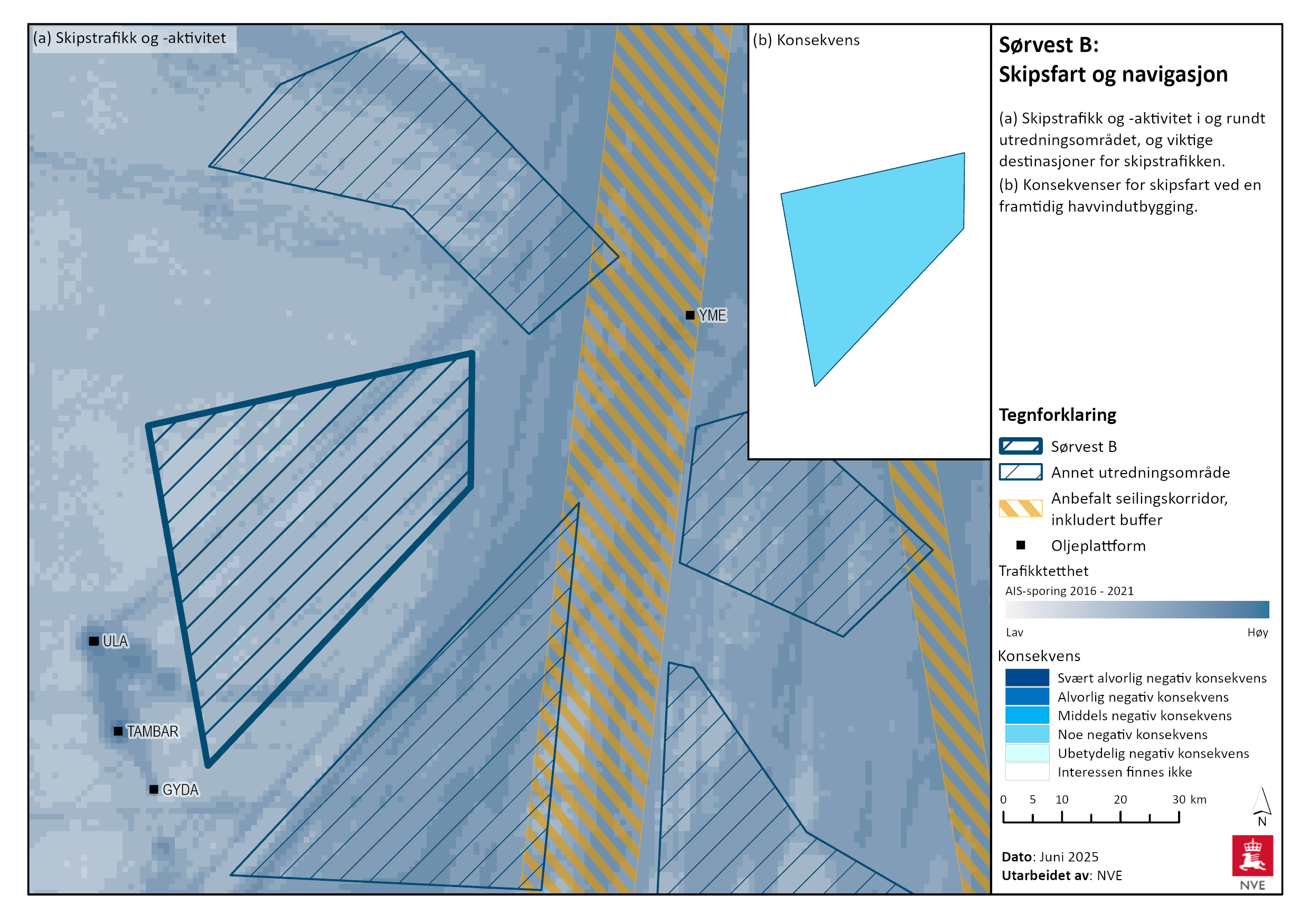The height and width of the screenshot is (924, 1309).
Task: Click the 'Sørvest B:' title text
Action: pos(1049,44)
